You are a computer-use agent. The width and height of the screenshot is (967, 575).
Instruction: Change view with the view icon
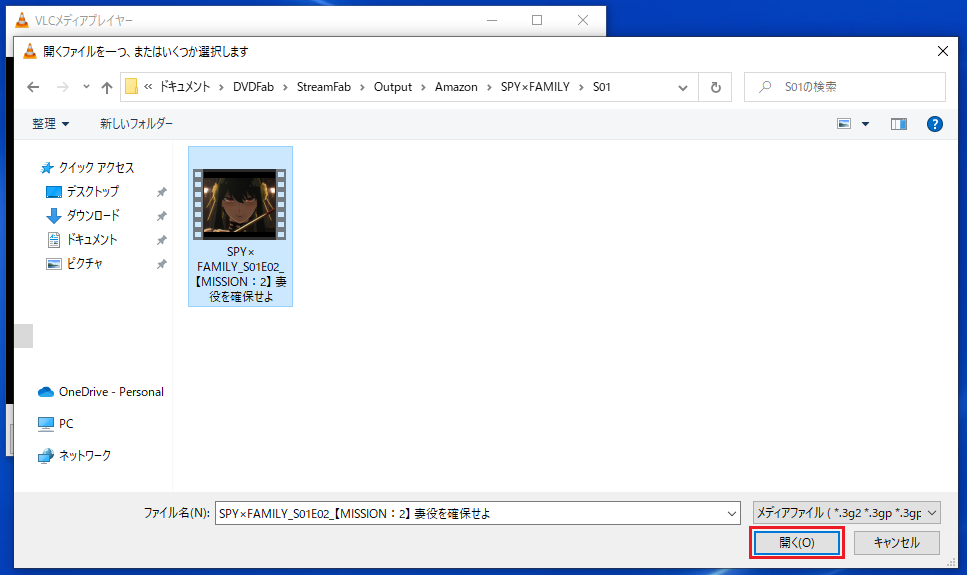point(844,124)
